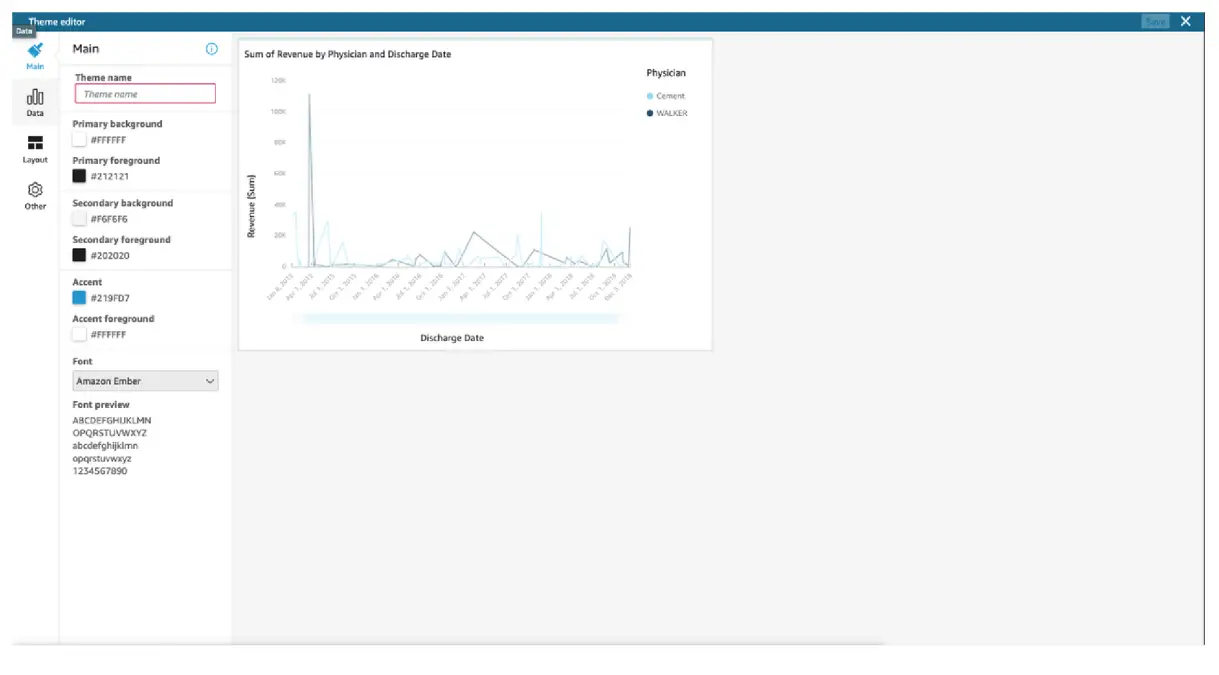Open the Accent foreground color swatch
The image size is (1219, 675).
(79, 334)
